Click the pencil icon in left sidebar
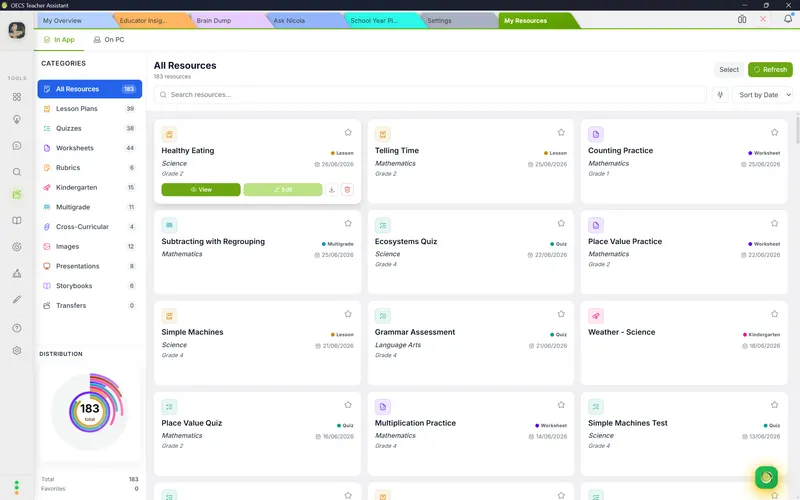The width and height of the screenshot is (800, 500). [17, 299]
